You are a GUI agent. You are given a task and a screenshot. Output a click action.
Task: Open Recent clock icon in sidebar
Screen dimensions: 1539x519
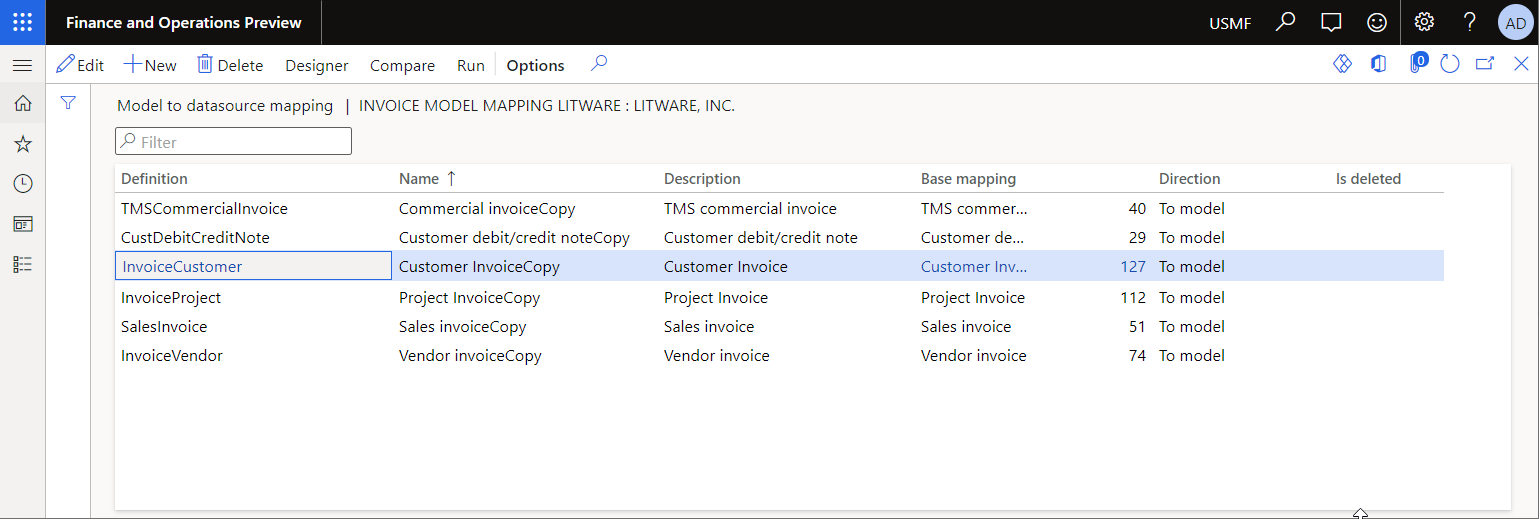22,184
